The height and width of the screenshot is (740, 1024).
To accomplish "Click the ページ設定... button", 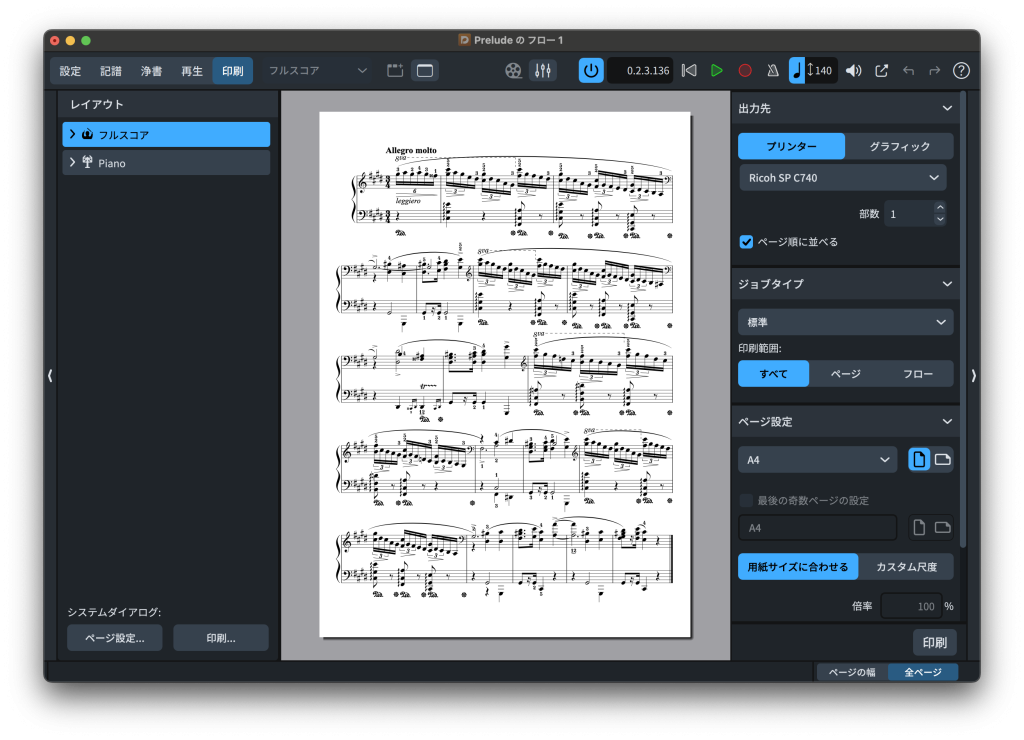I will click(x=114, y=638).
